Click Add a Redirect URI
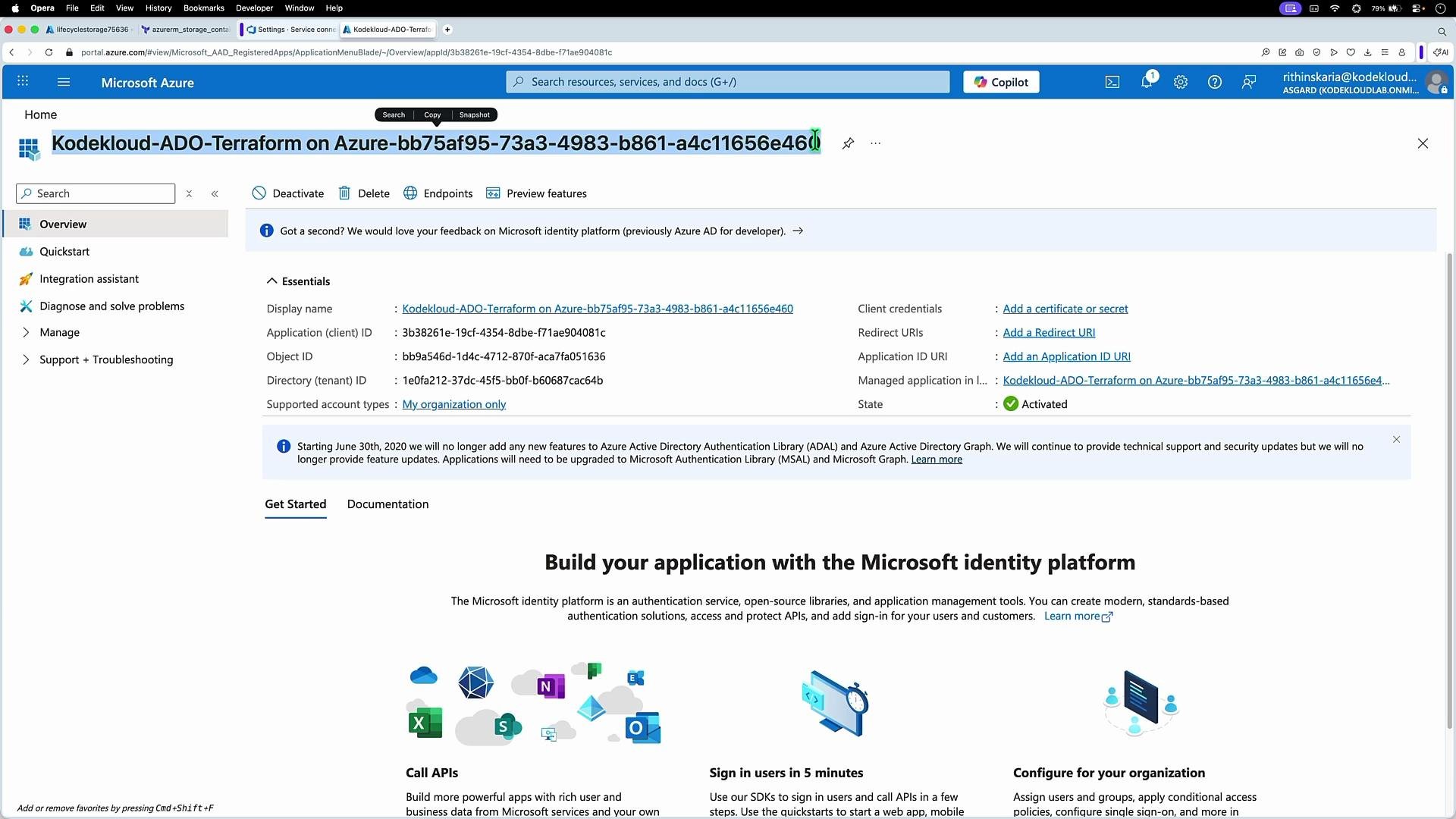Viewport: 1456px width, 819px height. pos(1049,333)
